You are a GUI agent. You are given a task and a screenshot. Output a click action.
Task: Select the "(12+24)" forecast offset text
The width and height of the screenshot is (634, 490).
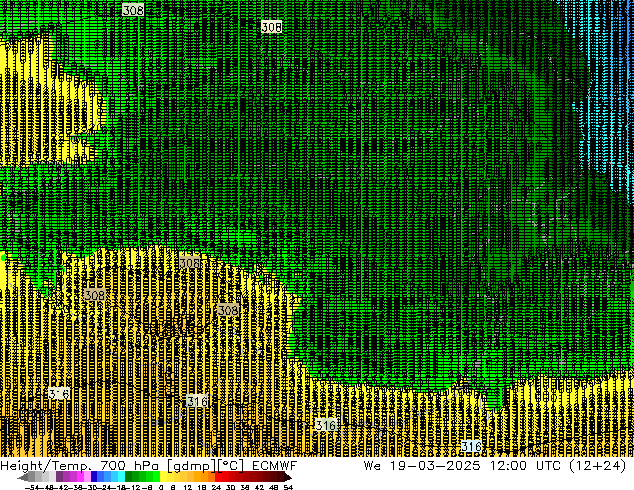click(598, 466)
